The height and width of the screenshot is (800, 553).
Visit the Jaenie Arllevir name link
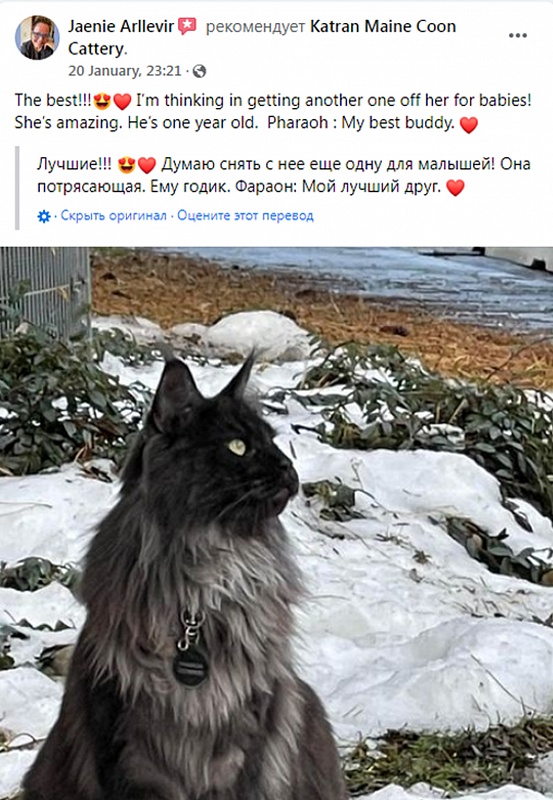(x=121, y=26)
